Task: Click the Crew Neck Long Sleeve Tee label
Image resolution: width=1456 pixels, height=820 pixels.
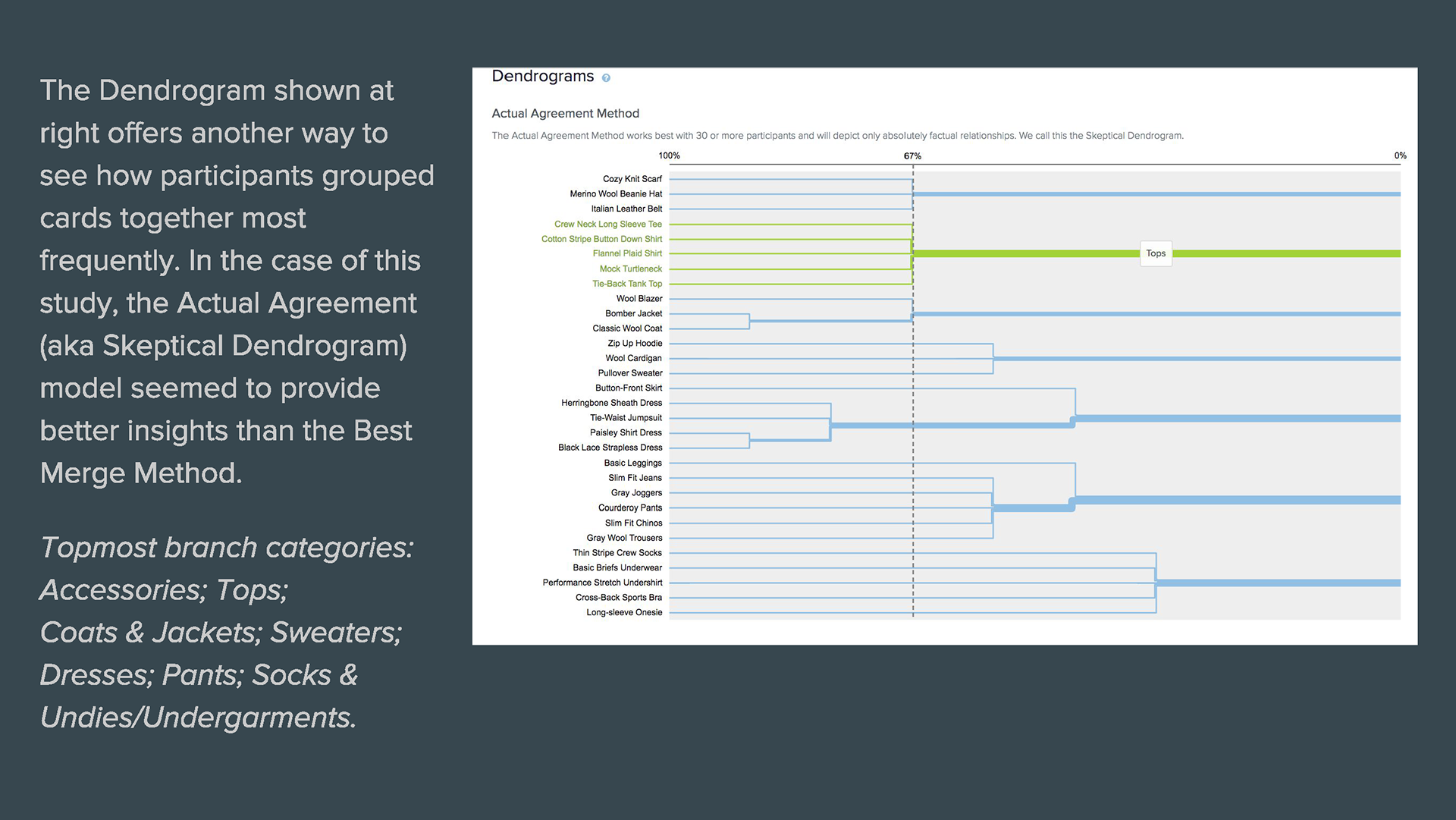Action: (607, 224)
